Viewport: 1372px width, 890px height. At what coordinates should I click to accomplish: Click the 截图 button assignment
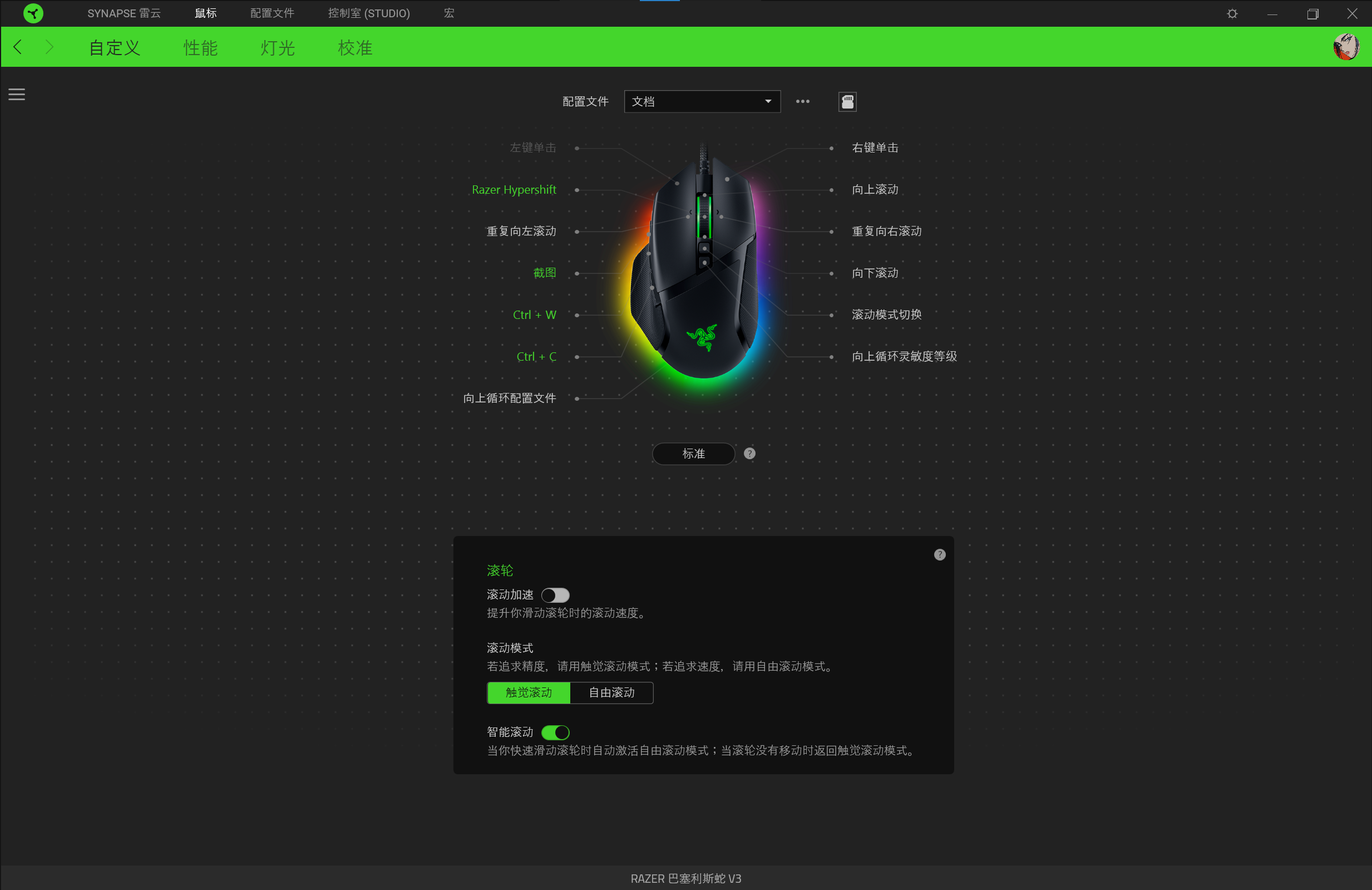[544, 272]
